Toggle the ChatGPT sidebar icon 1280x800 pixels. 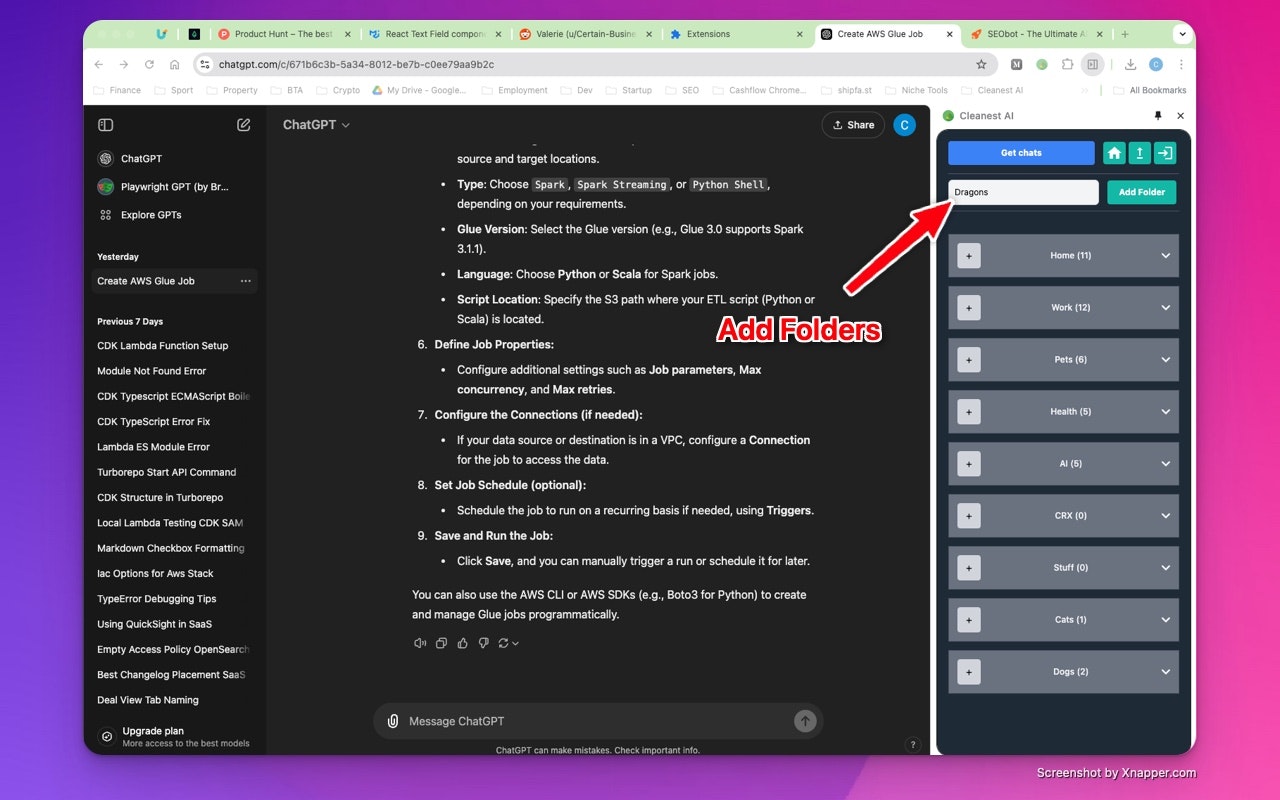(x=106, y=125)
